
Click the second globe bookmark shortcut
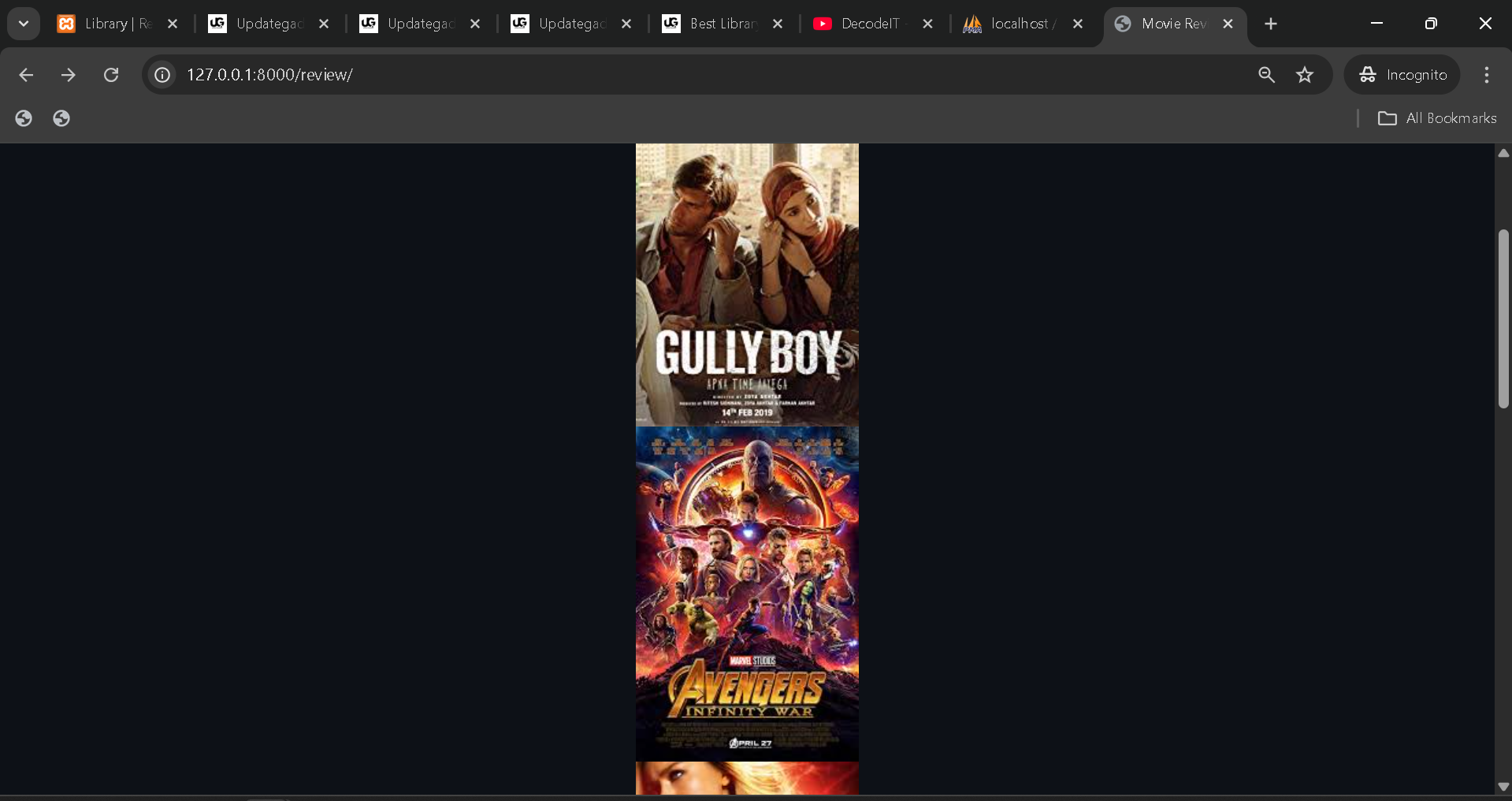pos(61,118)
